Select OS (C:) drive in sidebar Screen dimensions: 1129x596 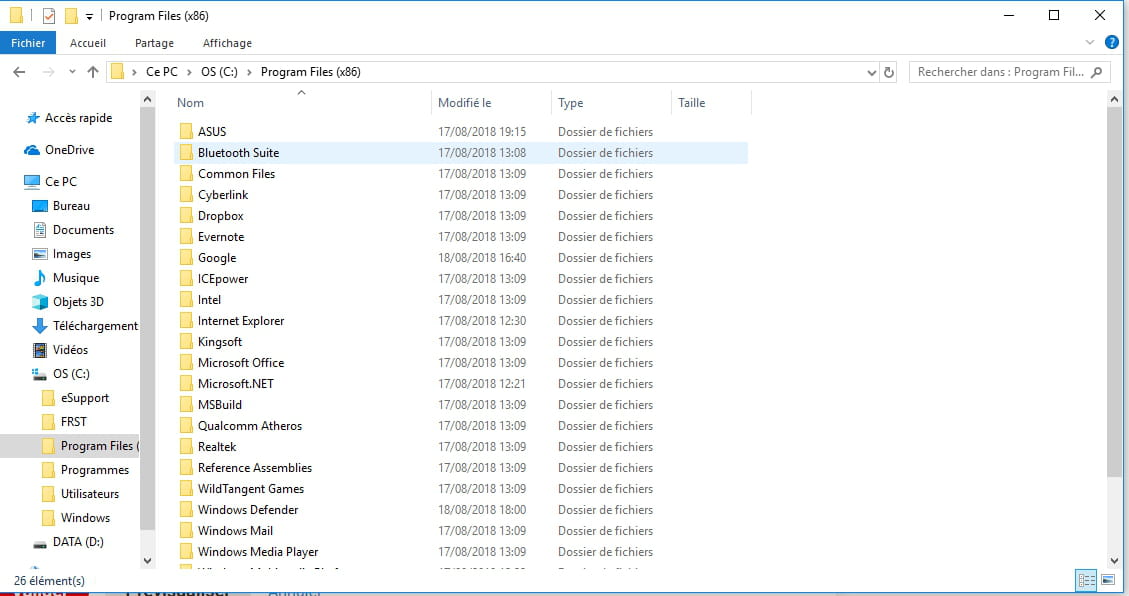pyautogui.click(x=60, y=374)
